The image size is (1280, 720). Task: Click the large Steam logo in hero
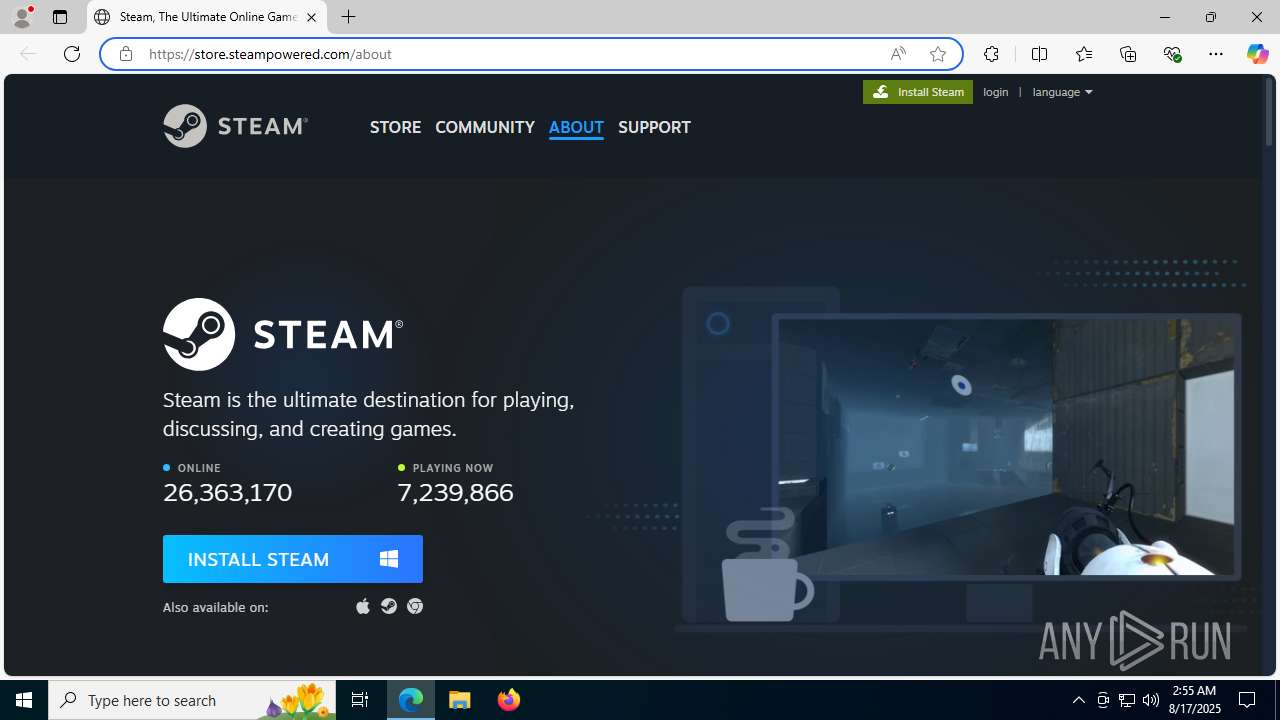coord(283,334)
